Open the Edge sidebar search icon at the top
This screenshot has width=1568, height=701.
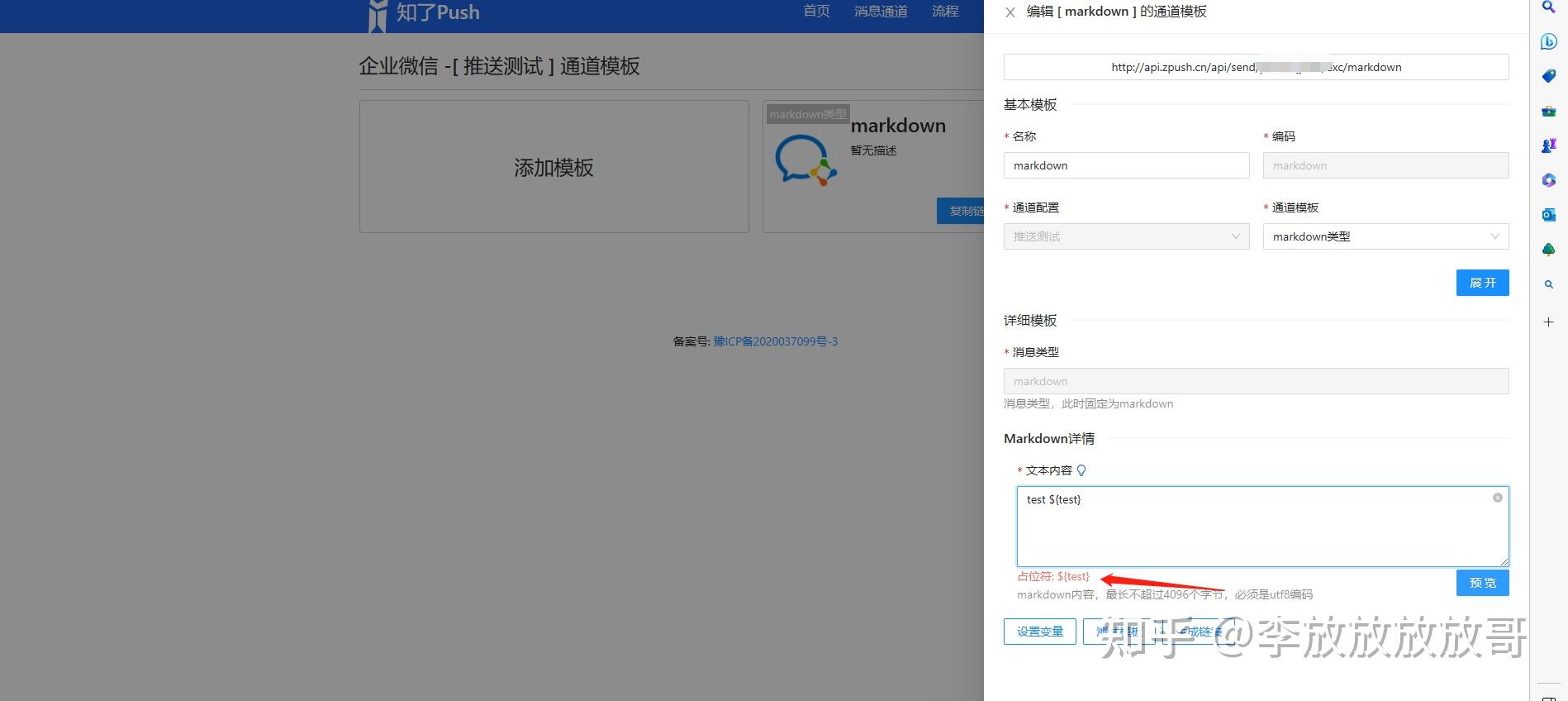[x=1549, y=7]
